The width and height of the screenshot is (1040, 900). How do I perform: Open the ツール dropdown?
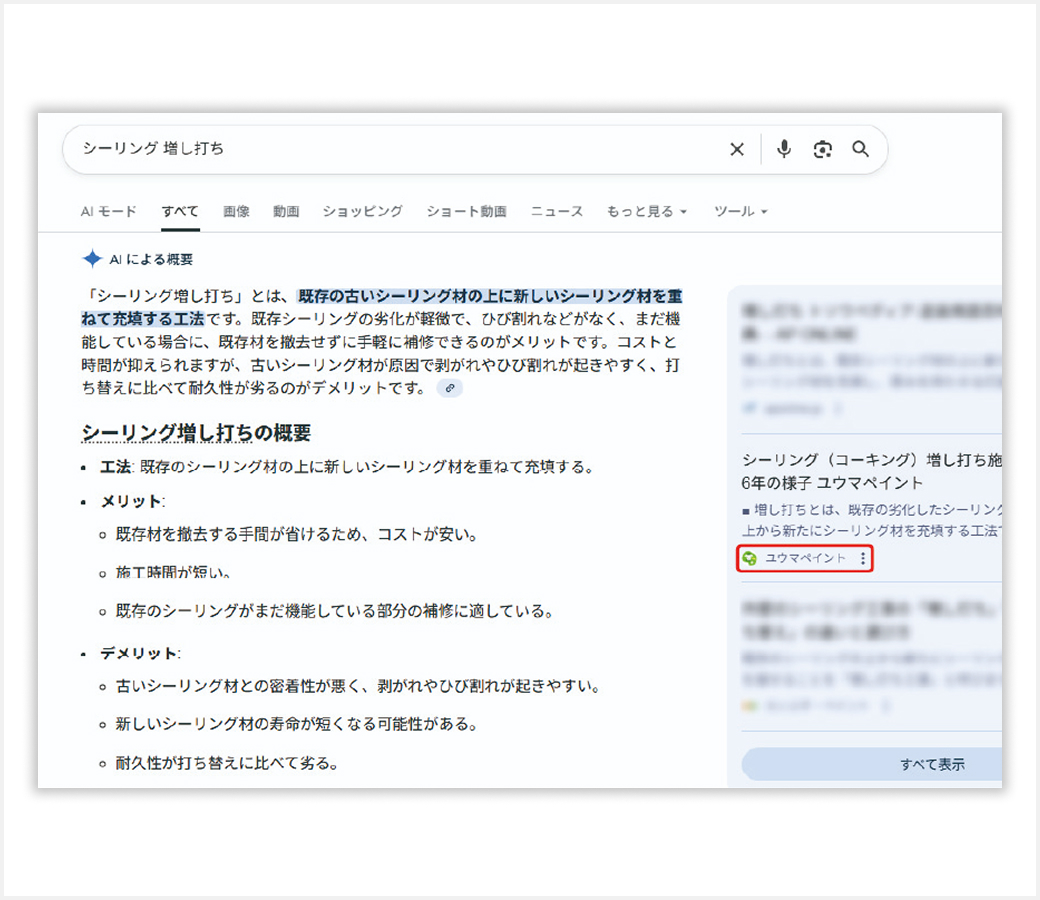738,211
